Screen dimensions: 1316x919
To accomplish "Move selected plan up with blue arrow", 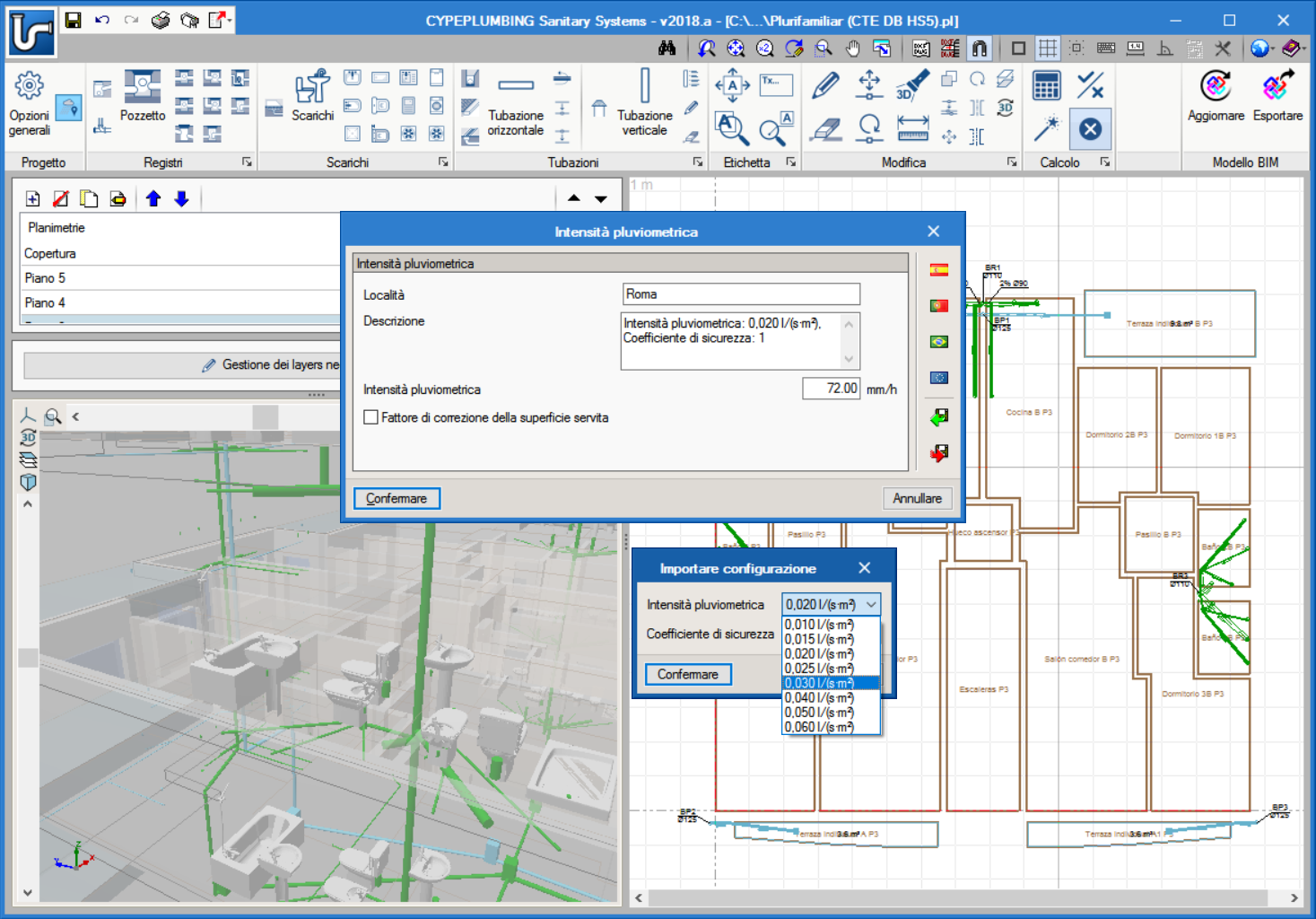I will 153,199.
